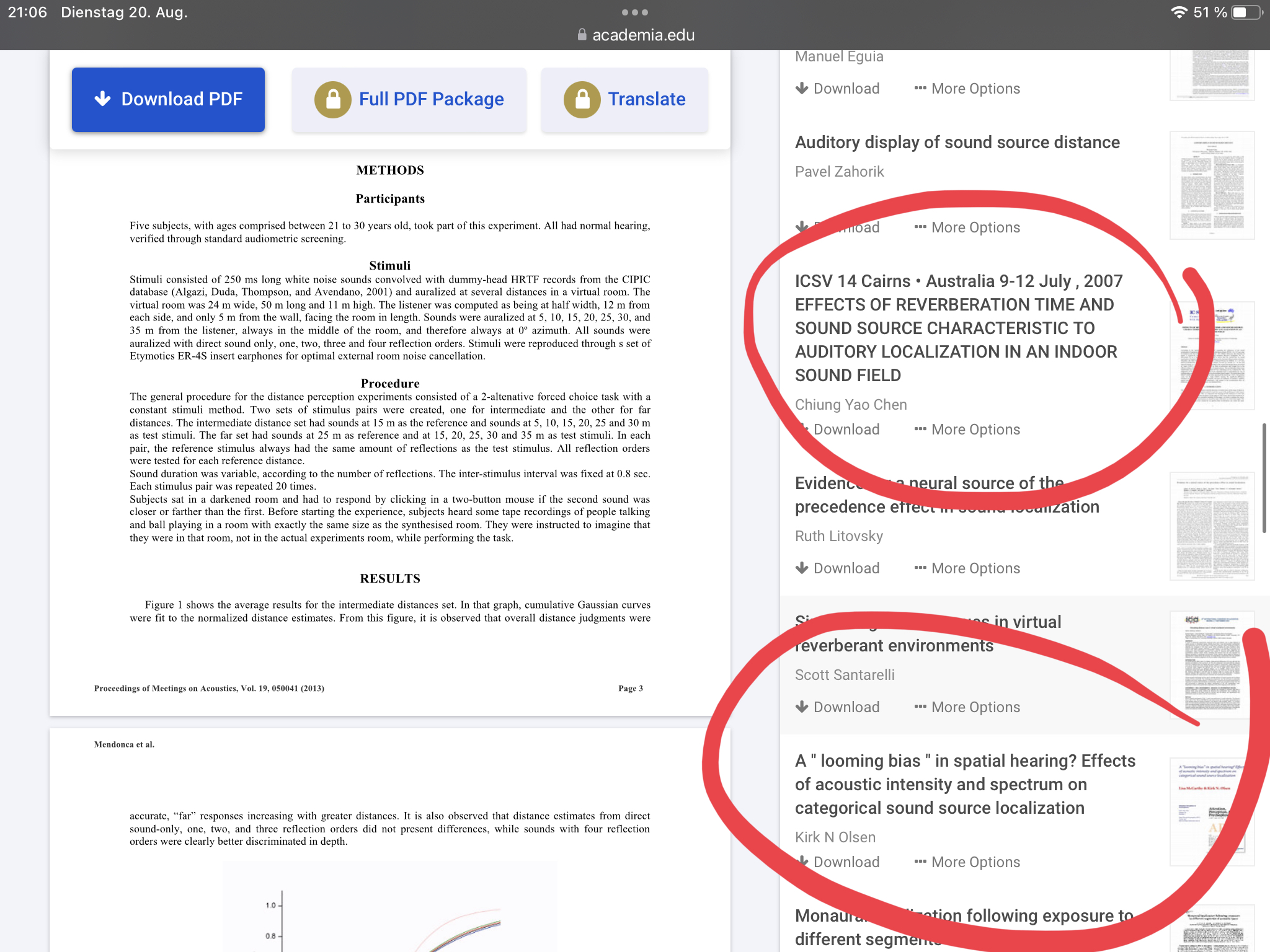This screenshot has height=952, width=1270.
Task: Open thumbnail of Pavel Zahorik's paper
Action: coord(1212,185)
